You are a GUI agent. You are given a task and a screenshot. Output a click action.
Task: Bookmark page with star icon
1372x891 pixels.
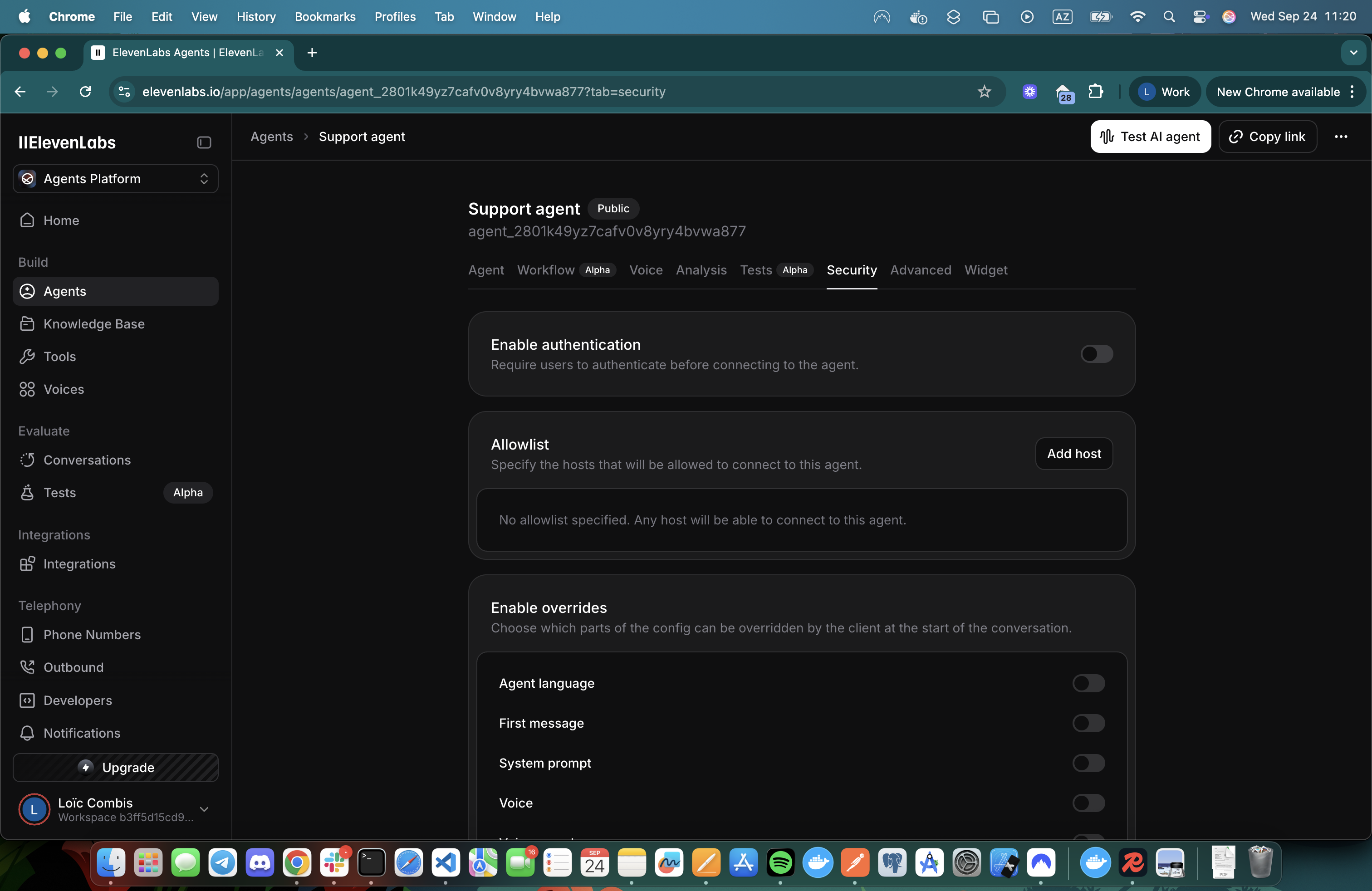coord(984,92)
